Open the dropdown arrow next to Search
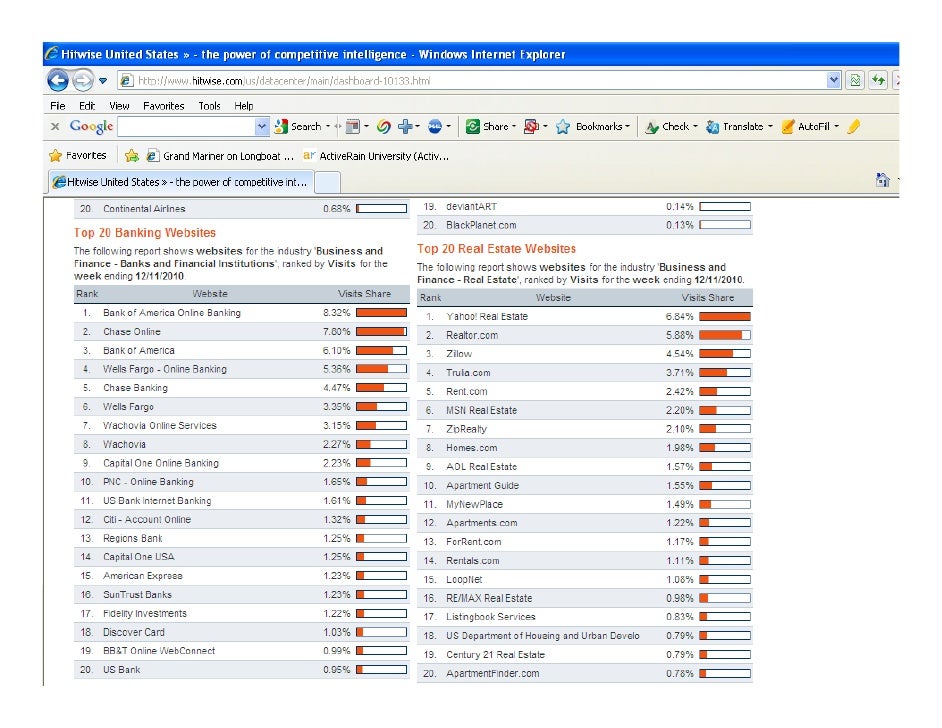Viewport: 942px width, 728px height. pos(328,126)
